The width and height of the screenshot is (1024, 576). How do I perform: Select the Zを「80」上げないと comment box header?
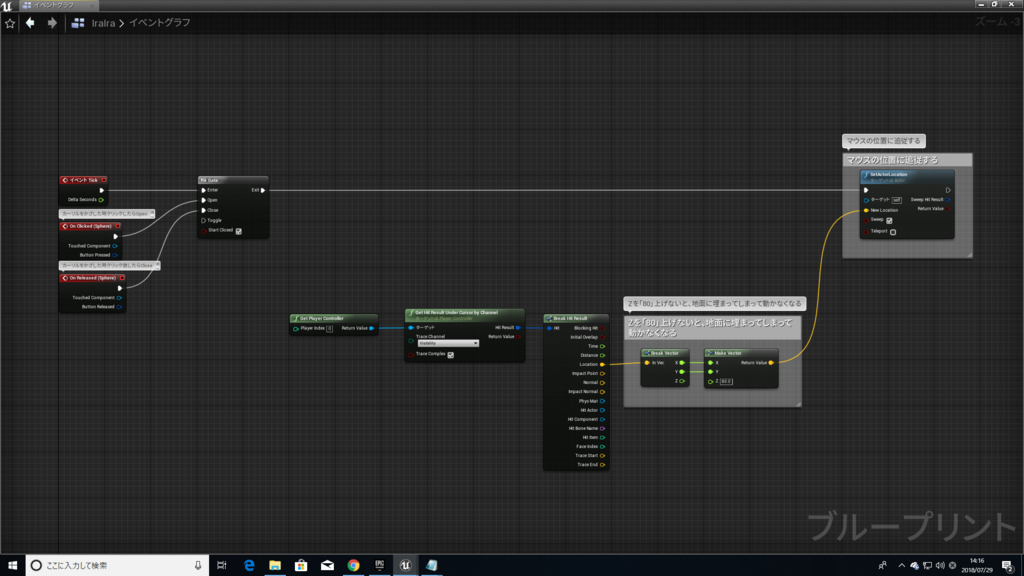click(x=712, y=328)
